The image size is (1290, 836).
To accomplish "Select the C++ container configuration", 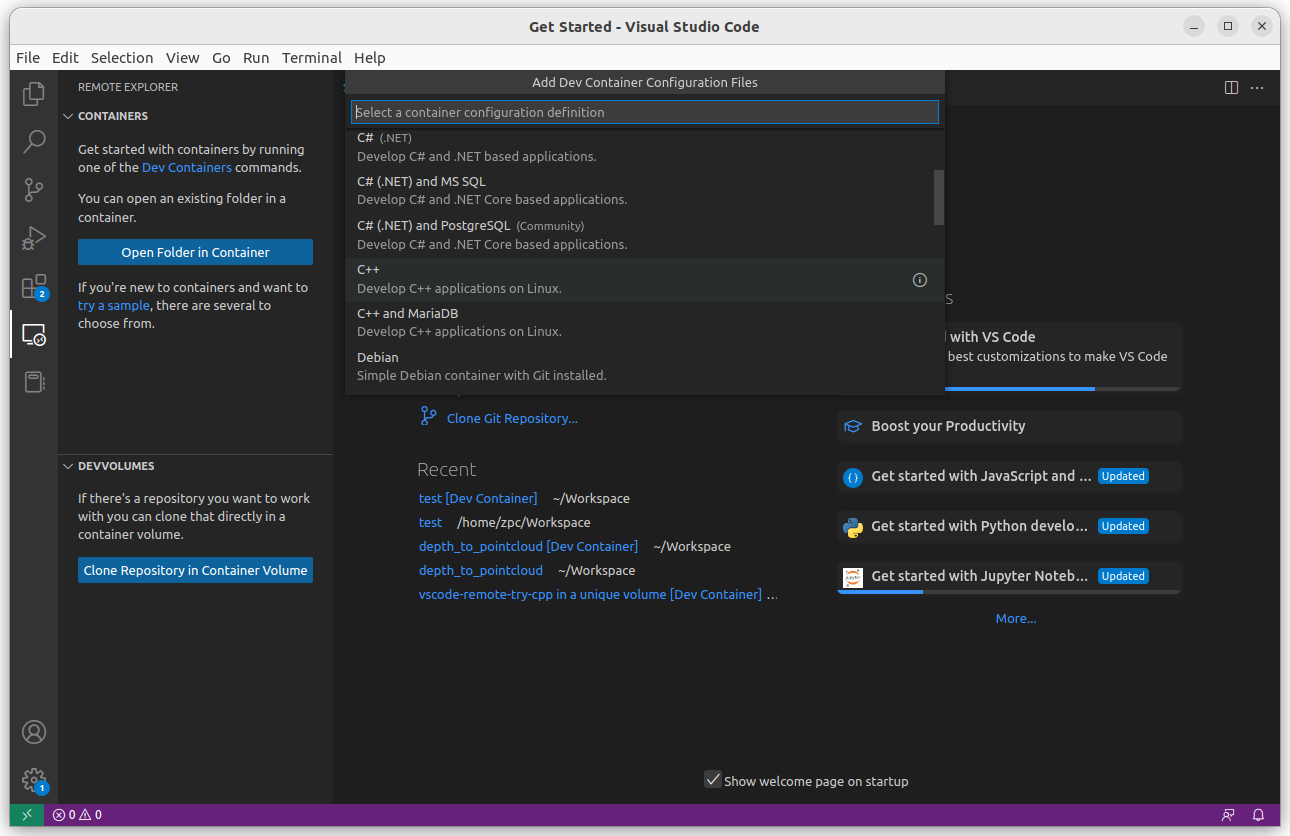I will 645,280.
